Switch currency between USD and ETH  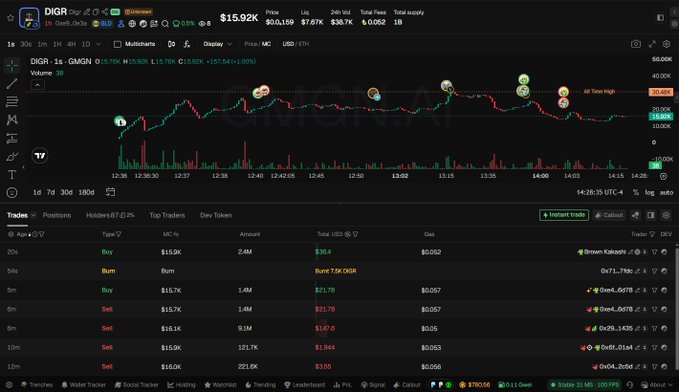click(296, 44)
